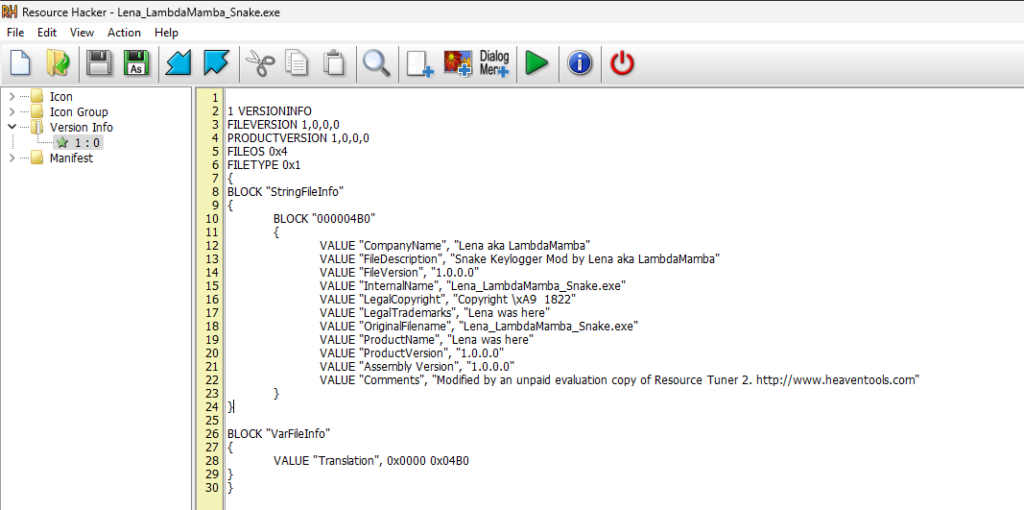This screenshot has height=510, width=1024.
Task: Go to next resource arrow icon
Action: 216,63
